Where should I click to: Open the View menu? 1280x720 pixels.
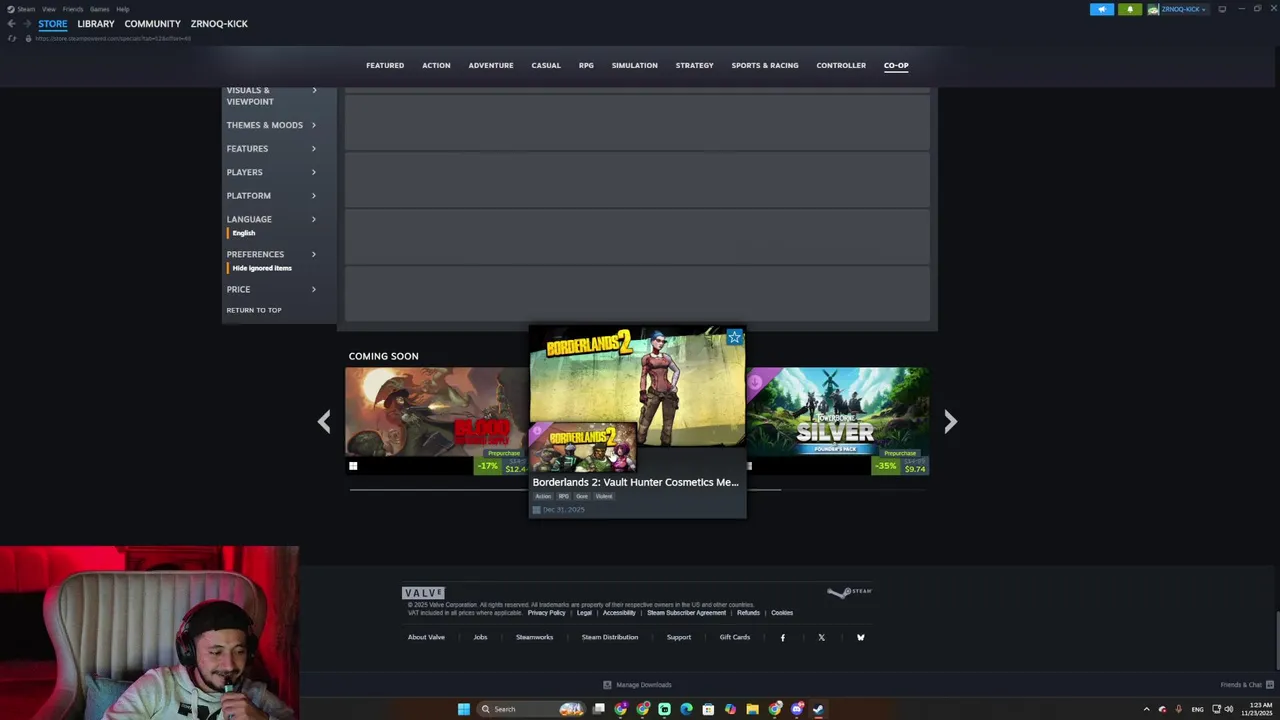click(48, 9)
